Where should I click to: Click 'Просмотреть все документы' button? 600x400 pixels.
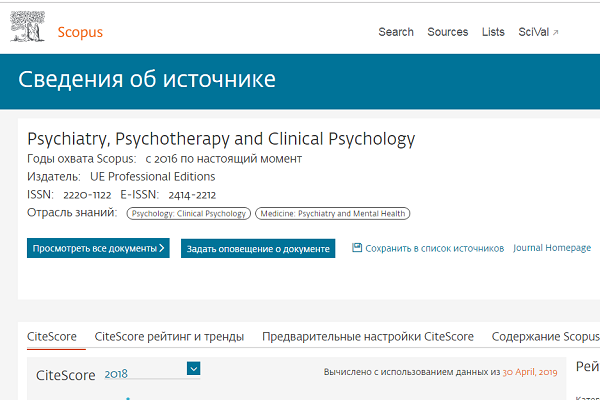98,248
